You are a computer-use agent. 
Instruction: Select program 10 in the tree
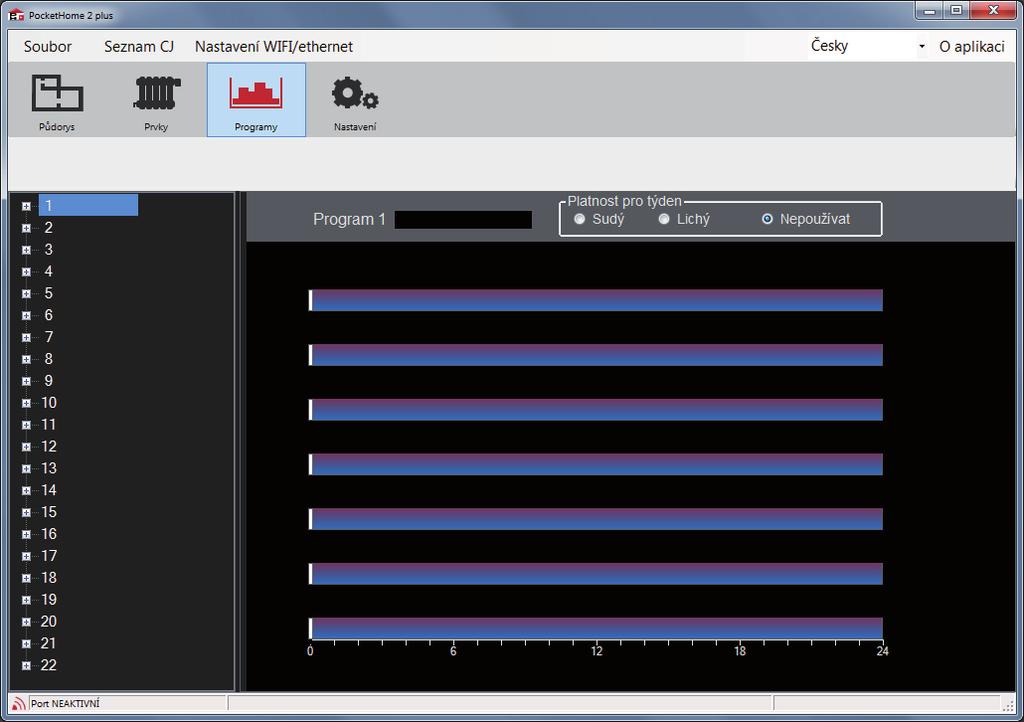pos(49,403)
